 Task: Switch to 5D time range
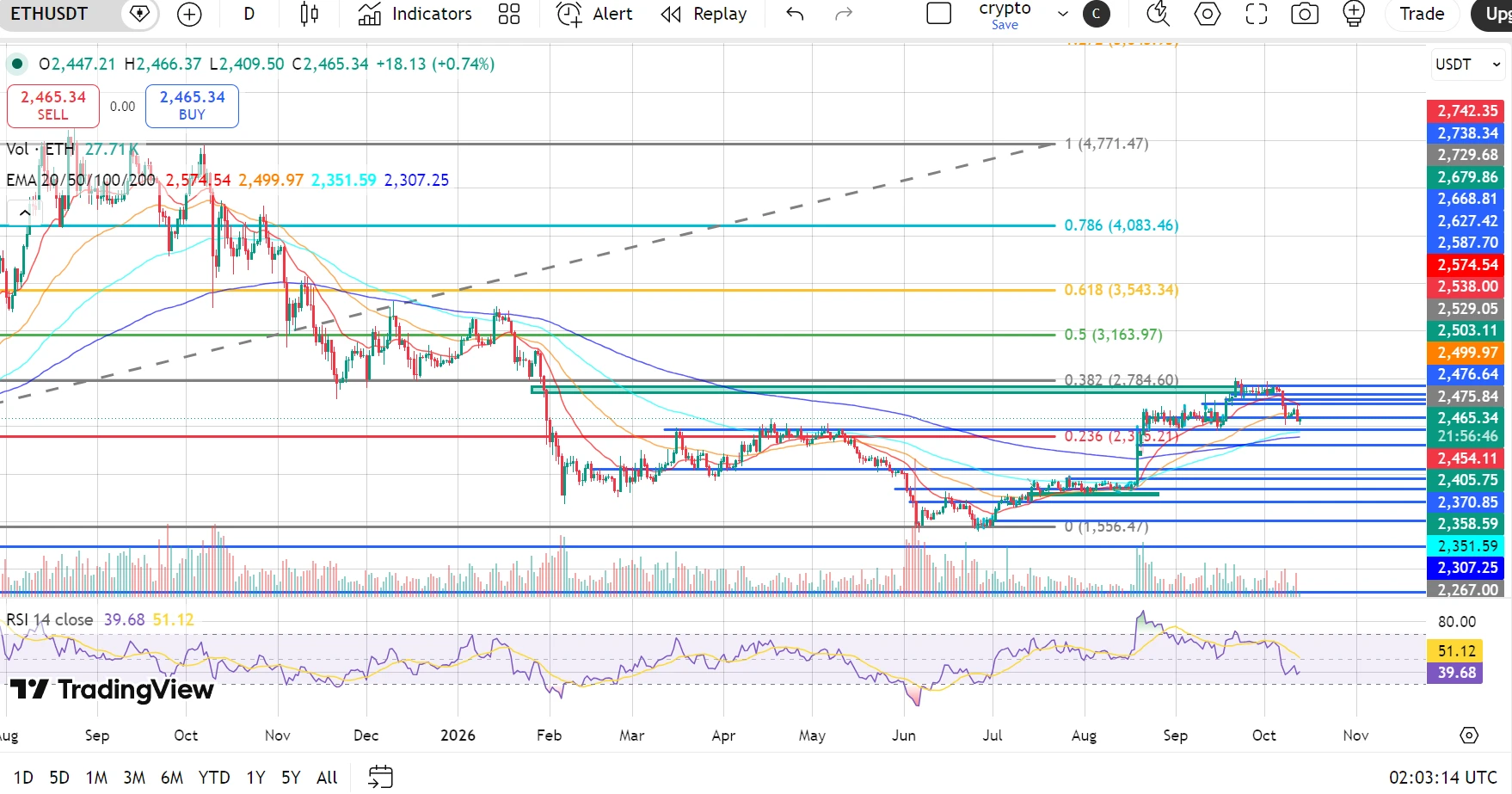click(59, 778)
